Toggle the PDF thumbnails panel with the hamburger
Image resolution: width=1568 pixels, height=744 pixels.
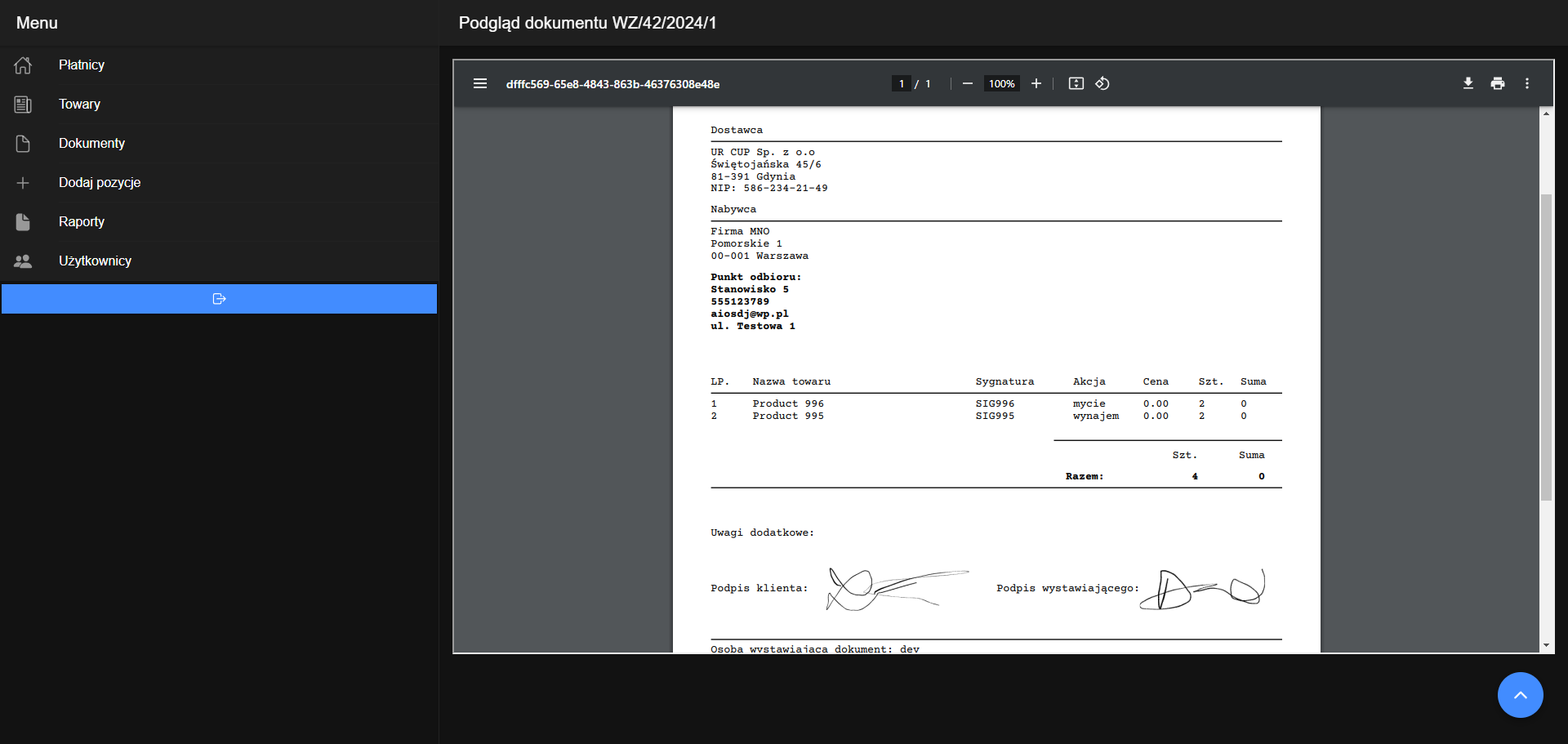(x=480, y=83)
